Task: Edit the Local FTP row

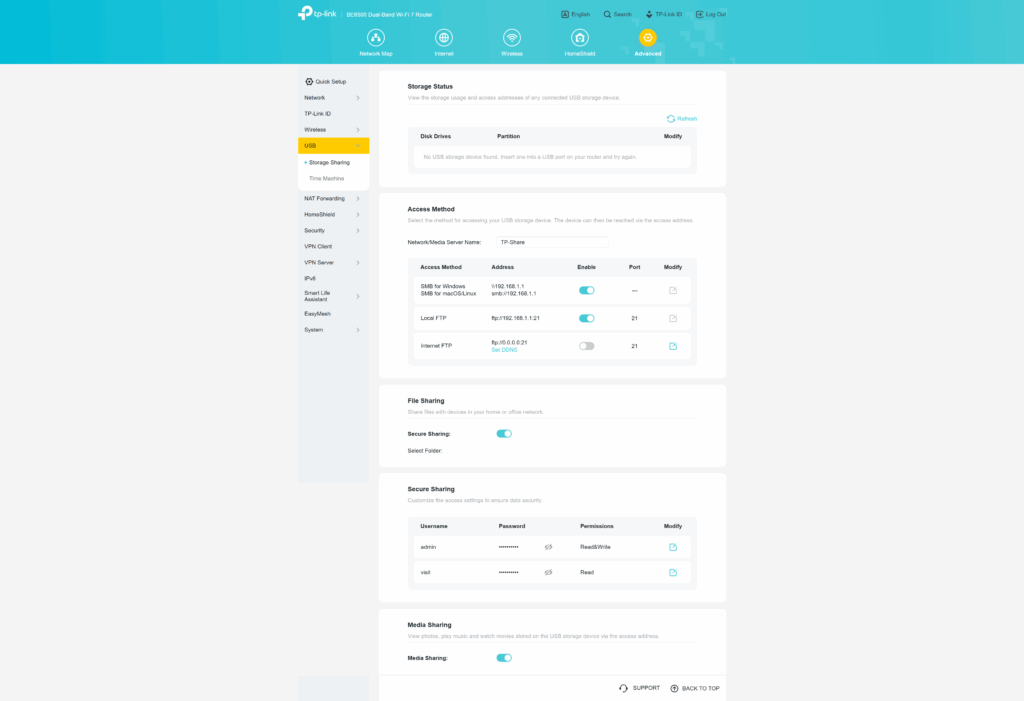Action: click(x=673, y=318)
